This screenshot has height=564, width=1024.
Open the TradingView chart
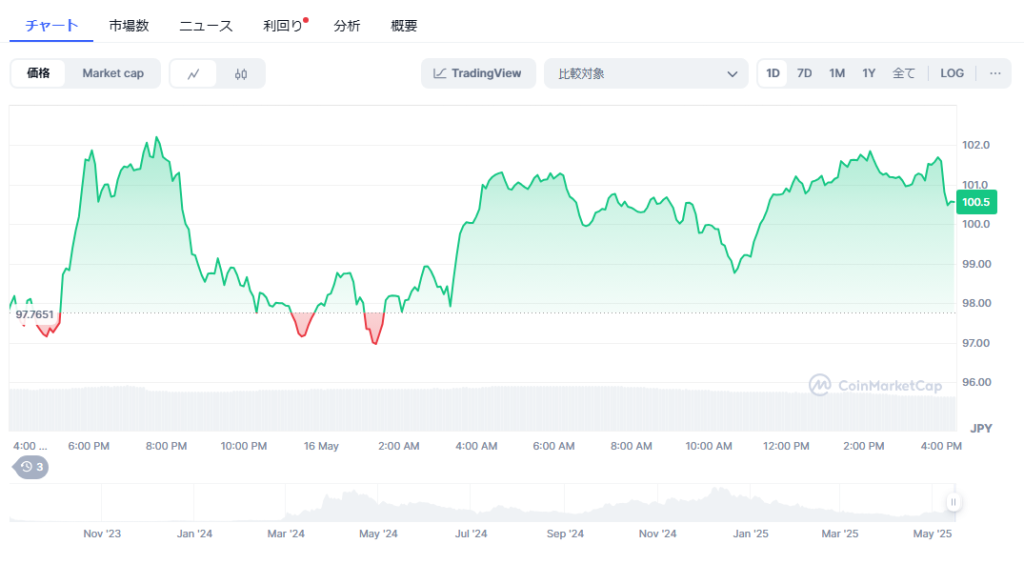coord(478,73)
